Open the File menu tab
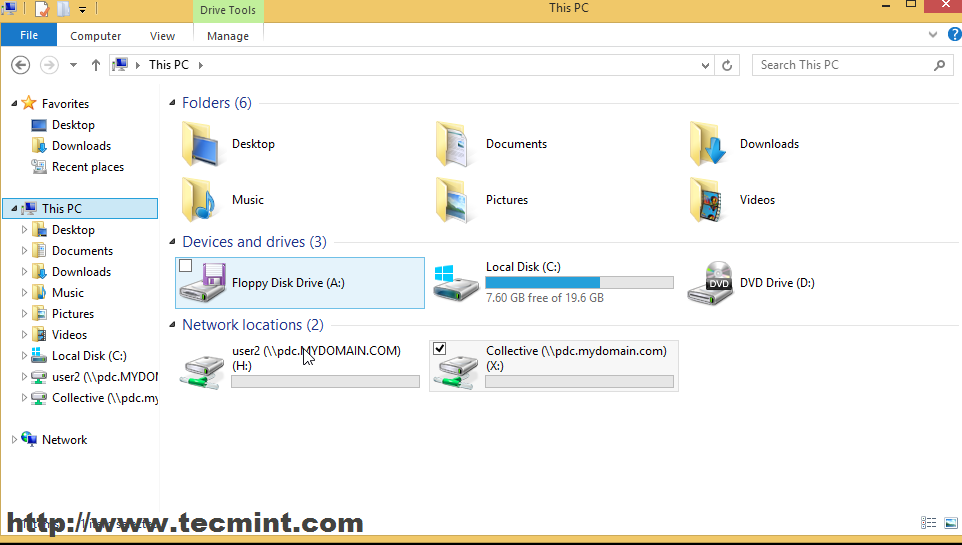The image size is (962, 545). 29,35
